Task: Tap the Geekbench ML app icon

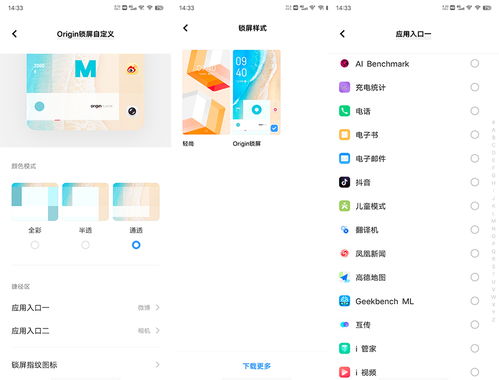Action: click(x=344, y=301)
